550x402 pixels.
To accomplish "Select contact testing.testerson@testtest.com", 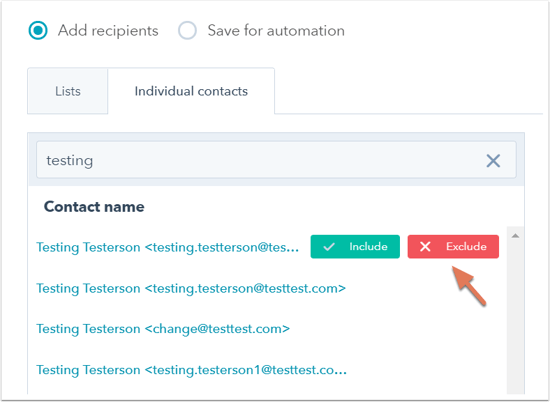I will [191, 288].
